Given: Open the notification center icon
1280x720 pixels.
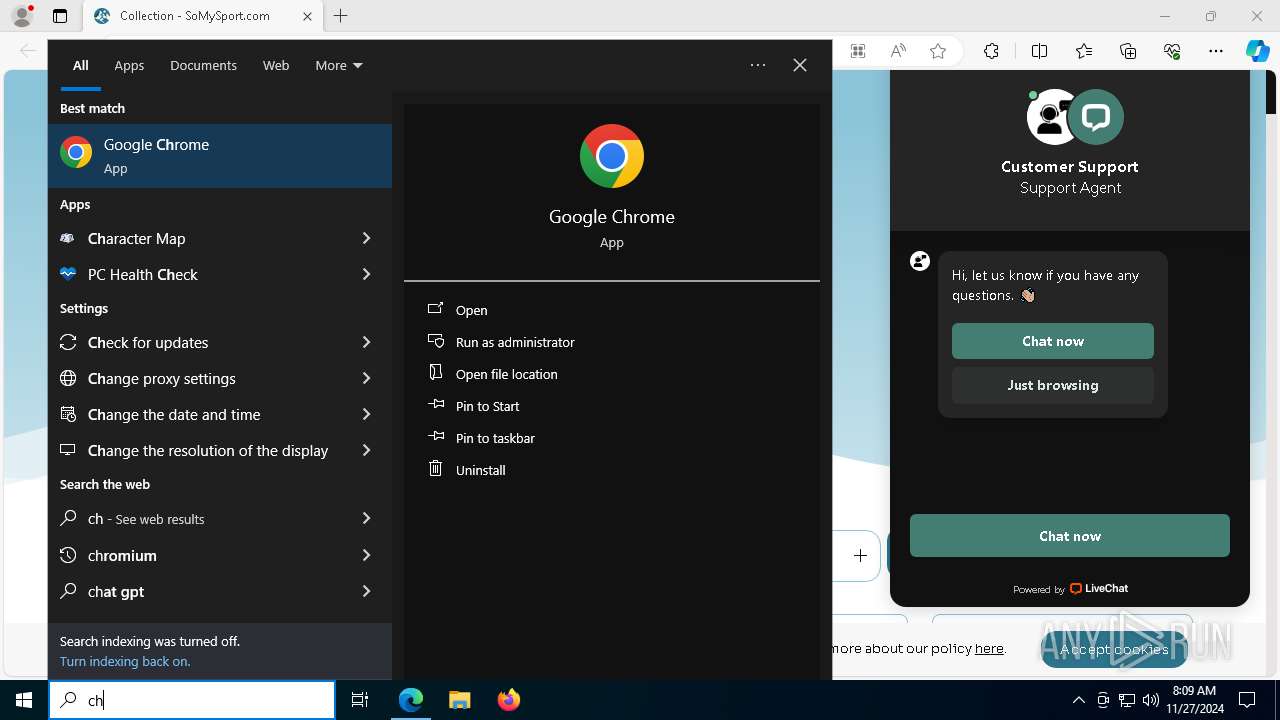Looking at the screenshot, I should tap(1247, 700).
